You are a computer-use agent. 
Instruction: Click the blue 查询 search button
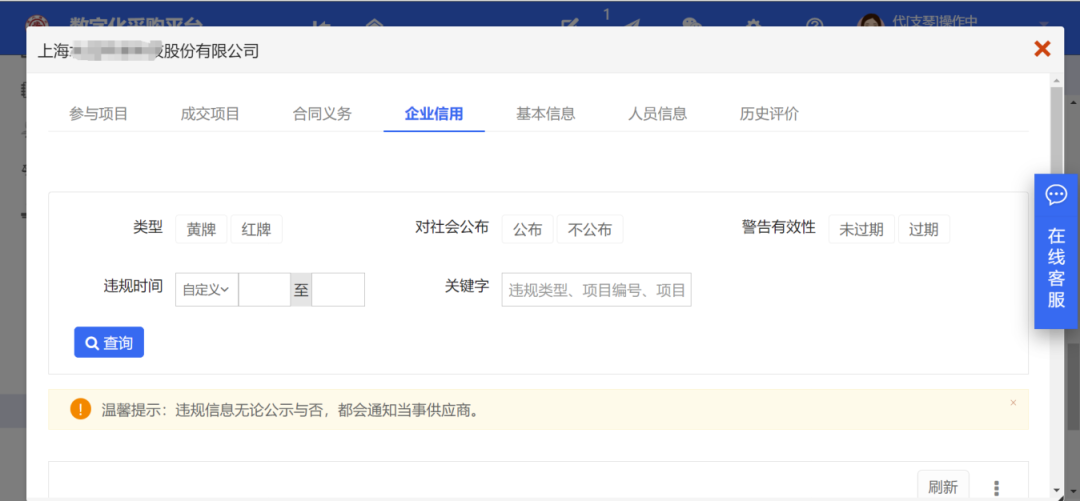tap(109, 342)
